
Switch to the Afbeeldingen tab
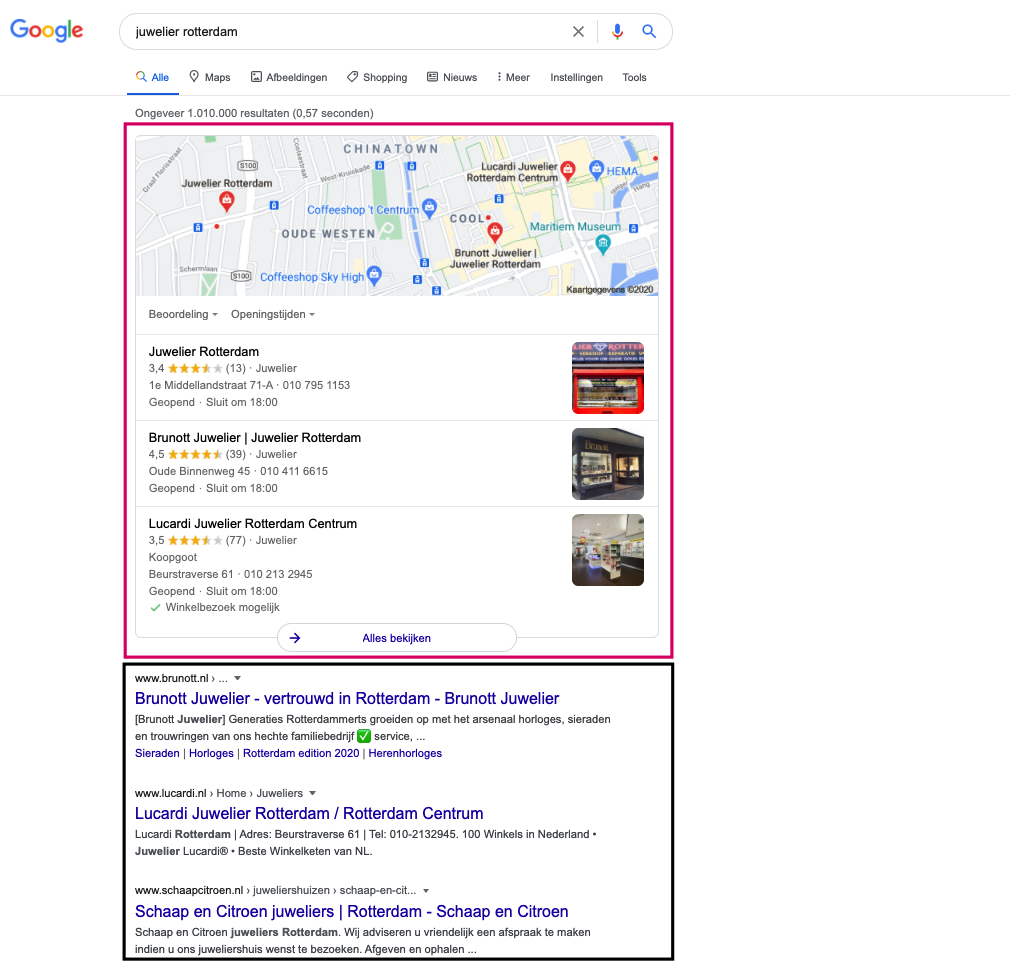[x=289, y=77]
